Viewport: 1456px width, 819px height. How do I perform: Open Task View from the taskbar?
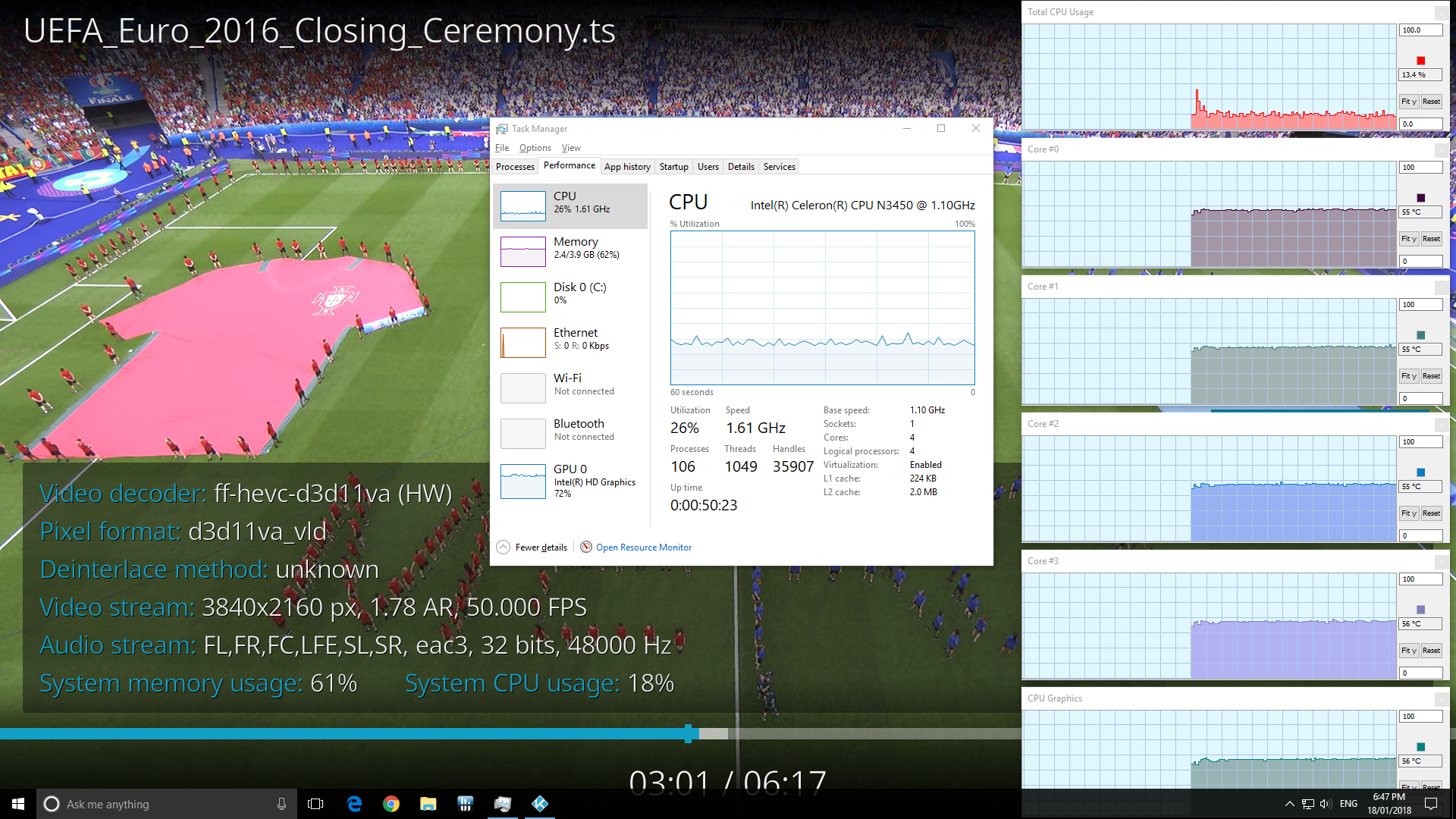(315, 804)
